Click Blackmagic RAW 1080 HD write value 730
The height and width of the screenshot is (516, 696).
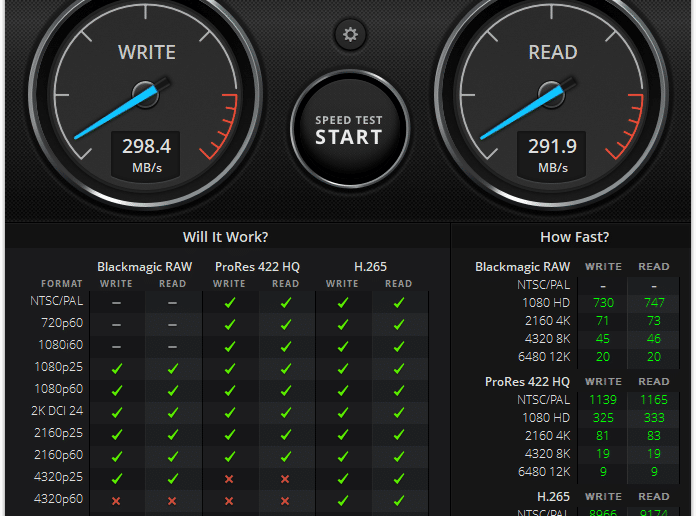pos(603,303)
